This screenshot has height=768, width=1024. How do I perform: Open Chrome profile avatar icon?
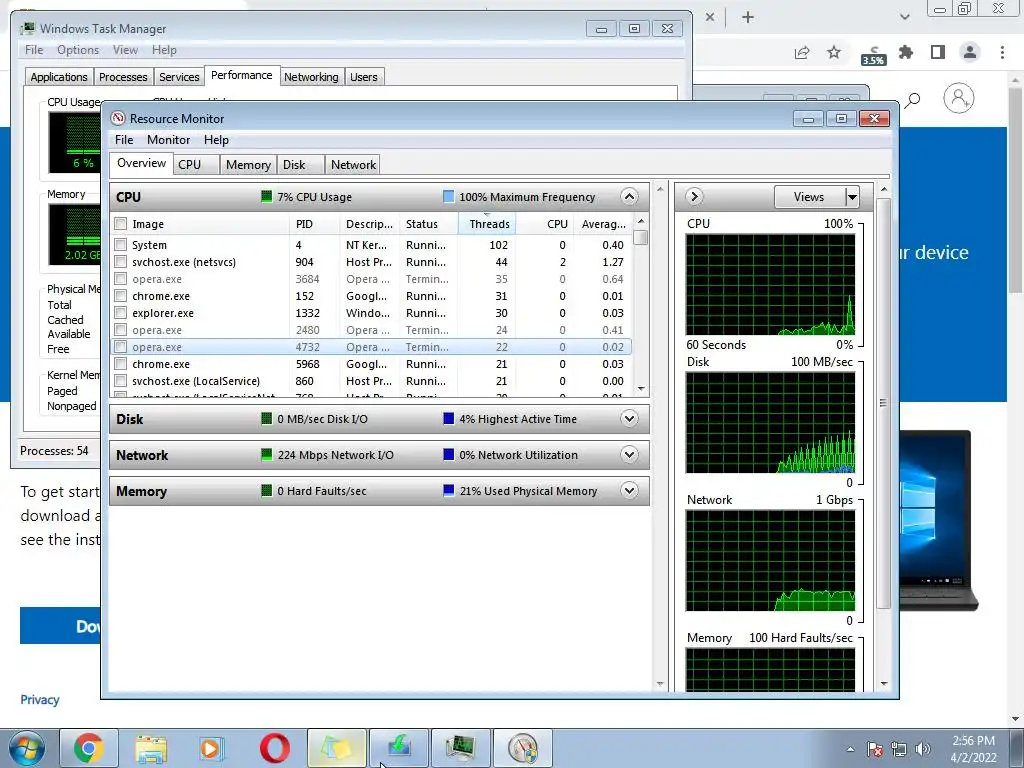pyautogui.click(x=970, y=52)
